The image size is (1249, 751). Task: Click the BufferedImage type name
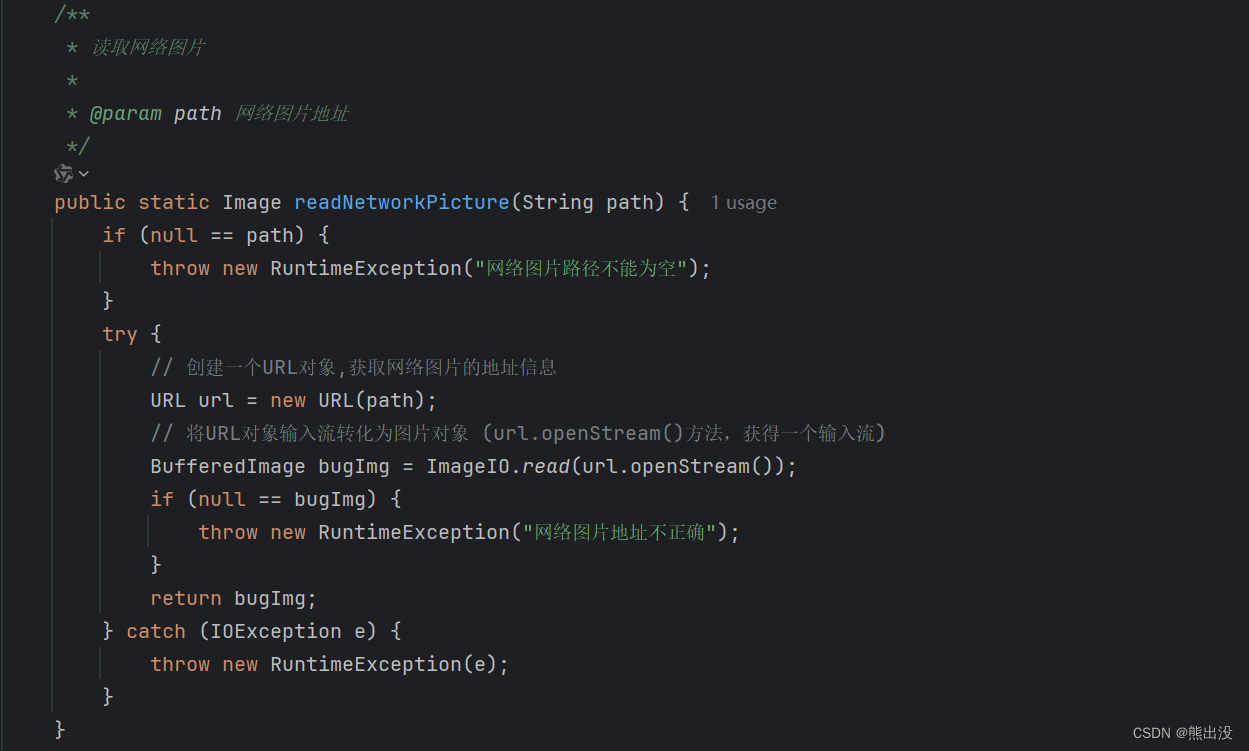[x=228, y=466]
